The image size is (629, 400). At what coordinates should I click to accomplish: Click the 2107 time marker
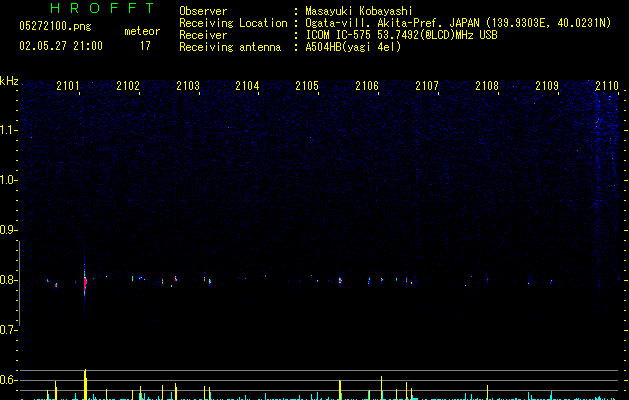coord(427,86)
